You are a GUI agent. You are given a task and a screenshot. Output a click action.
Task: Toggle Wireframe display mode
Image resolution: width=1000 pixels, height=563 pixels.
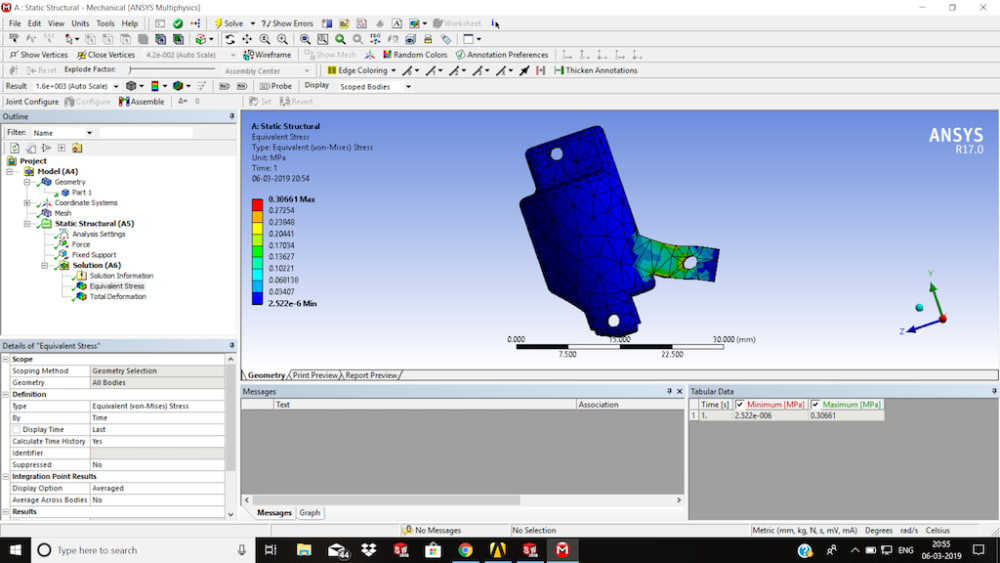pyautogui.click(x=267, y=55)
